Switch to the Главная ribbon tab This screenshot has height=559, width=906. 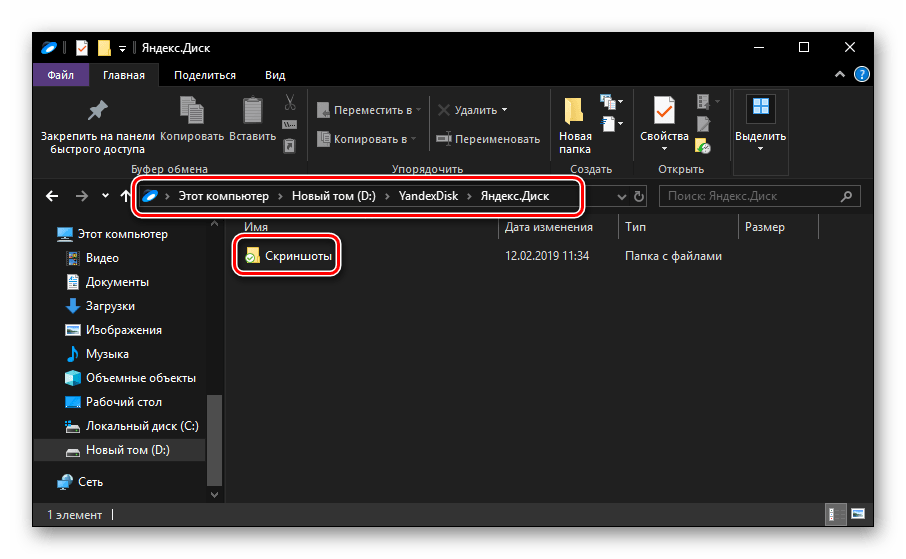click(124, 75)
